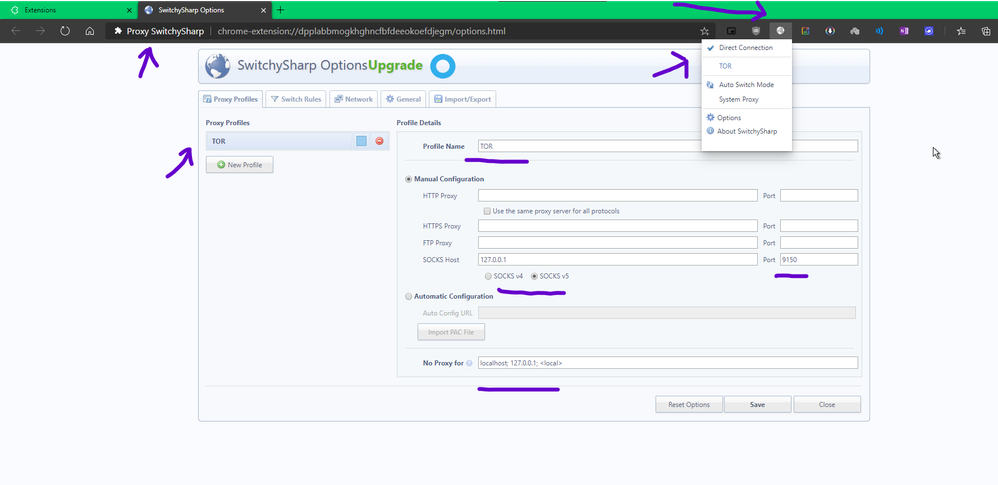The image size is (998, 485).
Task: Choose SOCKS v4
Action: pos(488,276)
